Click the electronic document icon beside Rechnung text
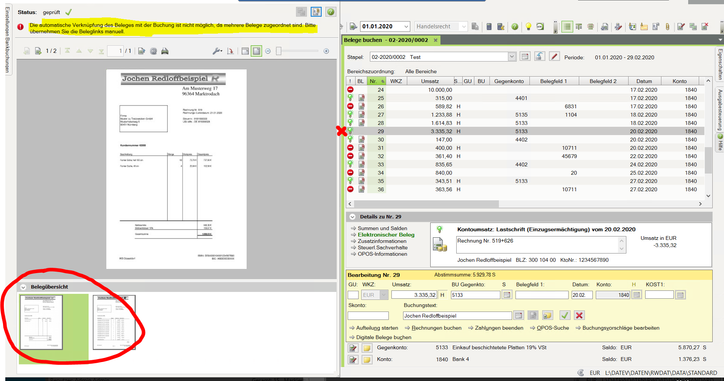The image size is (724, 381). pyautogui.click(x=440, y=245)
